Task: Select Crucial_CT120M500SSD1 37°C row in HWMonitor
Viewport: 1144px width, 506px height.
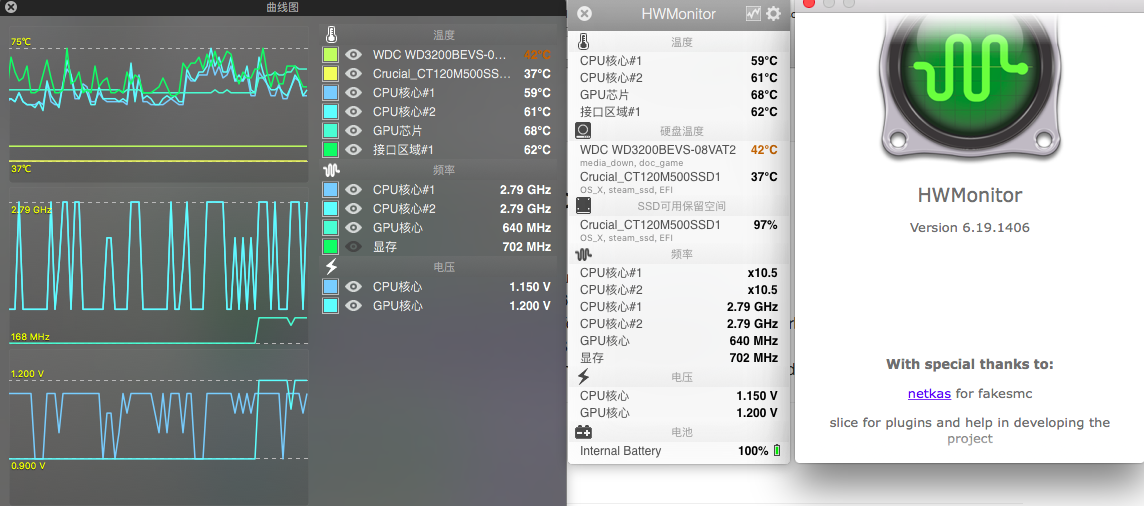Action: (679, 182)
